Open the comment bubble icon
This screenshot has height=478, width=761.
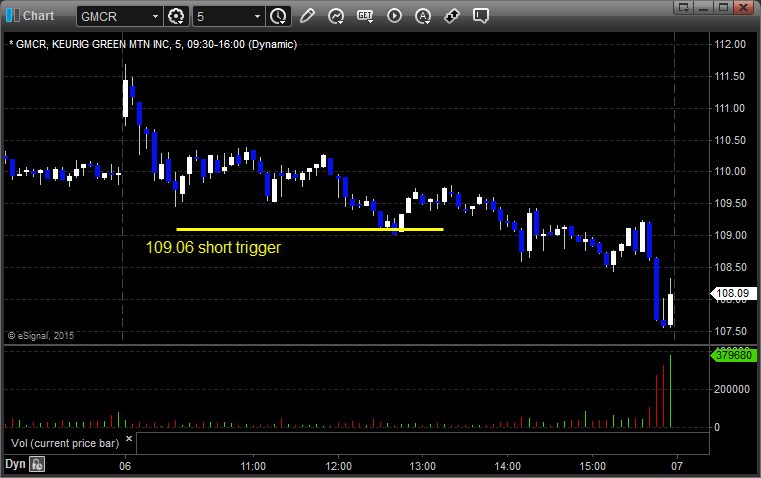pos(480,16)
